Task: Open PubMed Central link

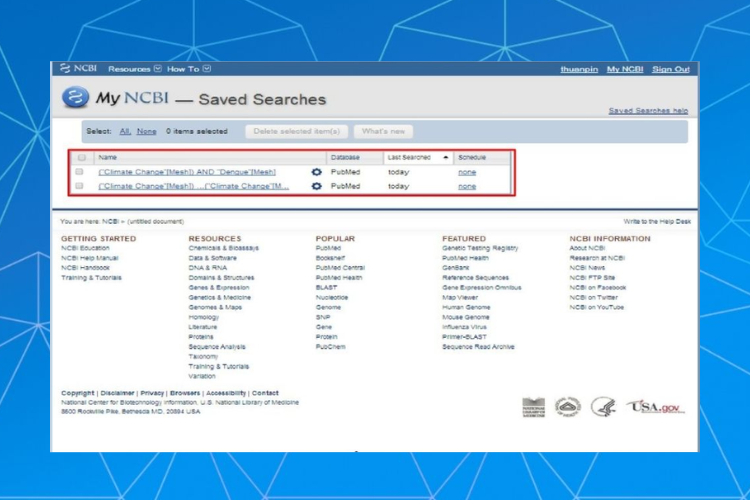Action: 340,267
